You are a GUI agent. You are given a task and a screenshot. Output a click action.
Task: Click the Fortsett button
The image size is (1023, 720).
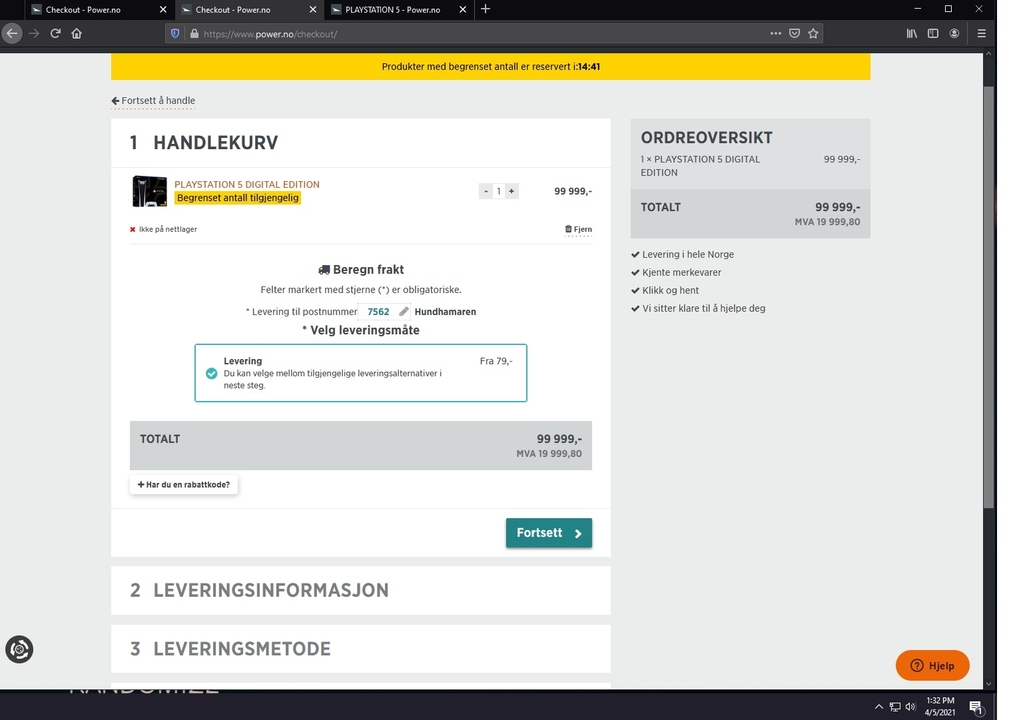pos(549,533)
